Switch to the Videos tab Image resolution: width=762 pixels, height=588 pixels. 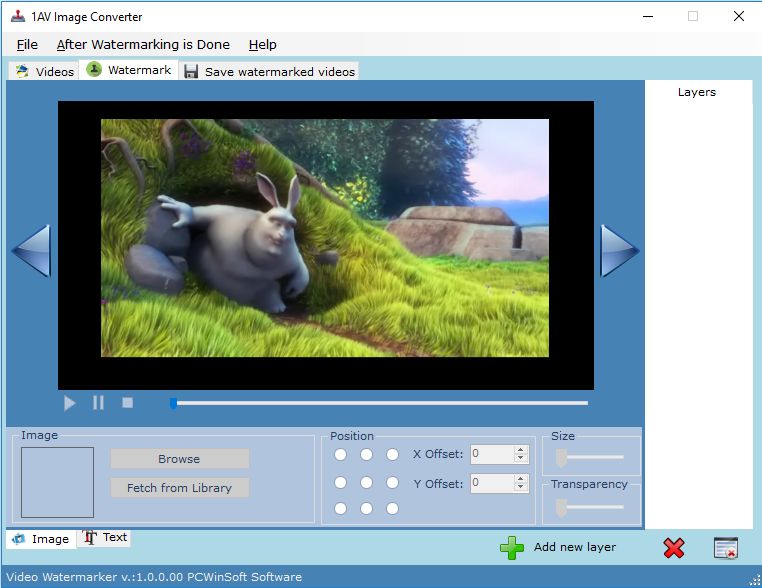point(44,71)
